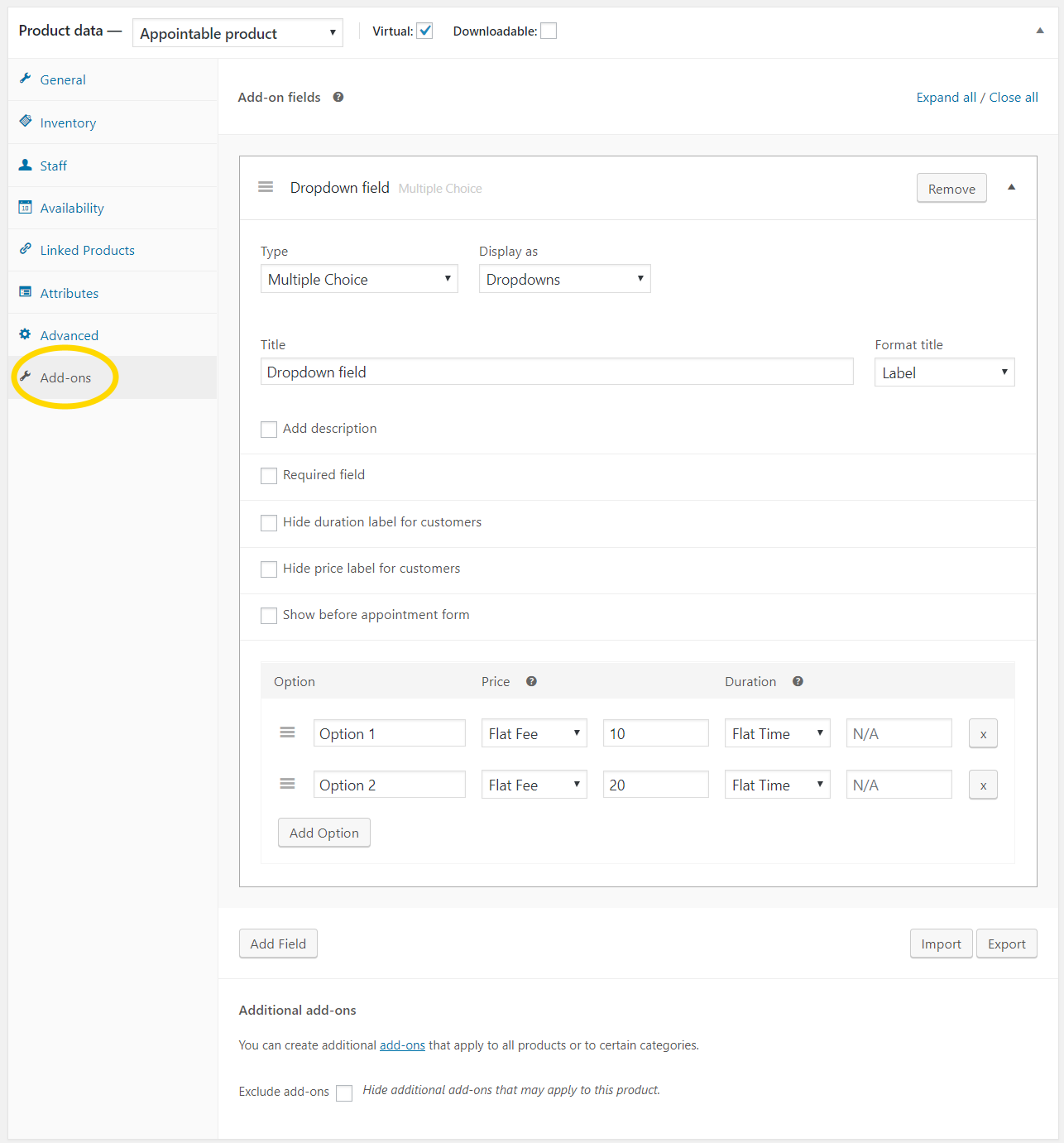Click the gear icon next to Advanced
The height and width of the screenshot is (1143, 1064).
pyautogui.click(x=26, y=334)
